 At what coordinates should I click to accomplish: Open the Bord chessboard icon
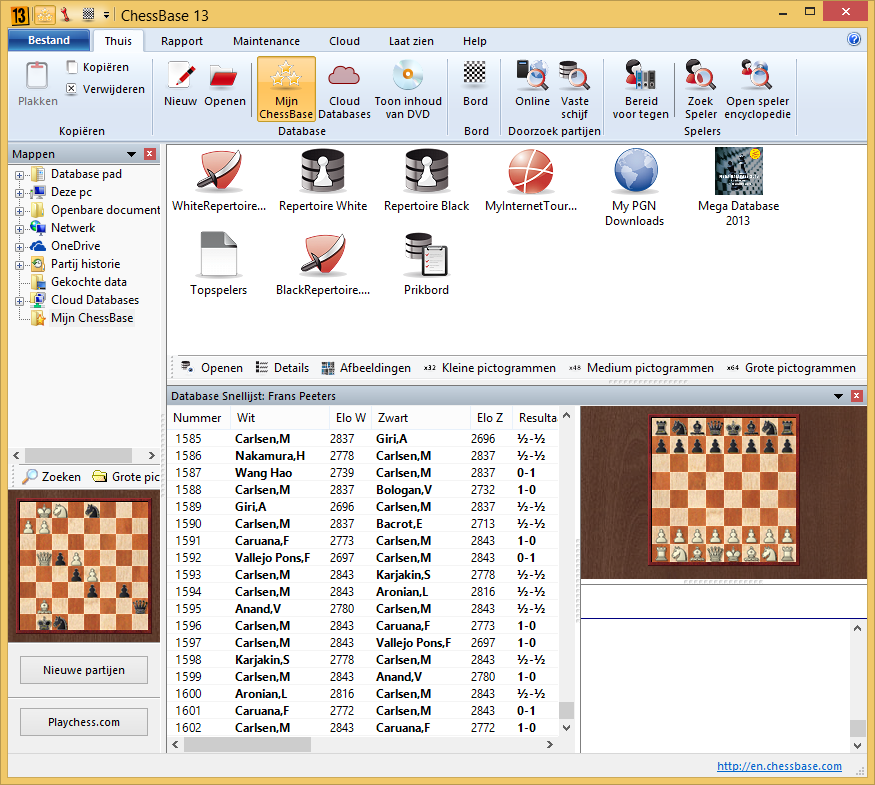click(x=475, y=76)
